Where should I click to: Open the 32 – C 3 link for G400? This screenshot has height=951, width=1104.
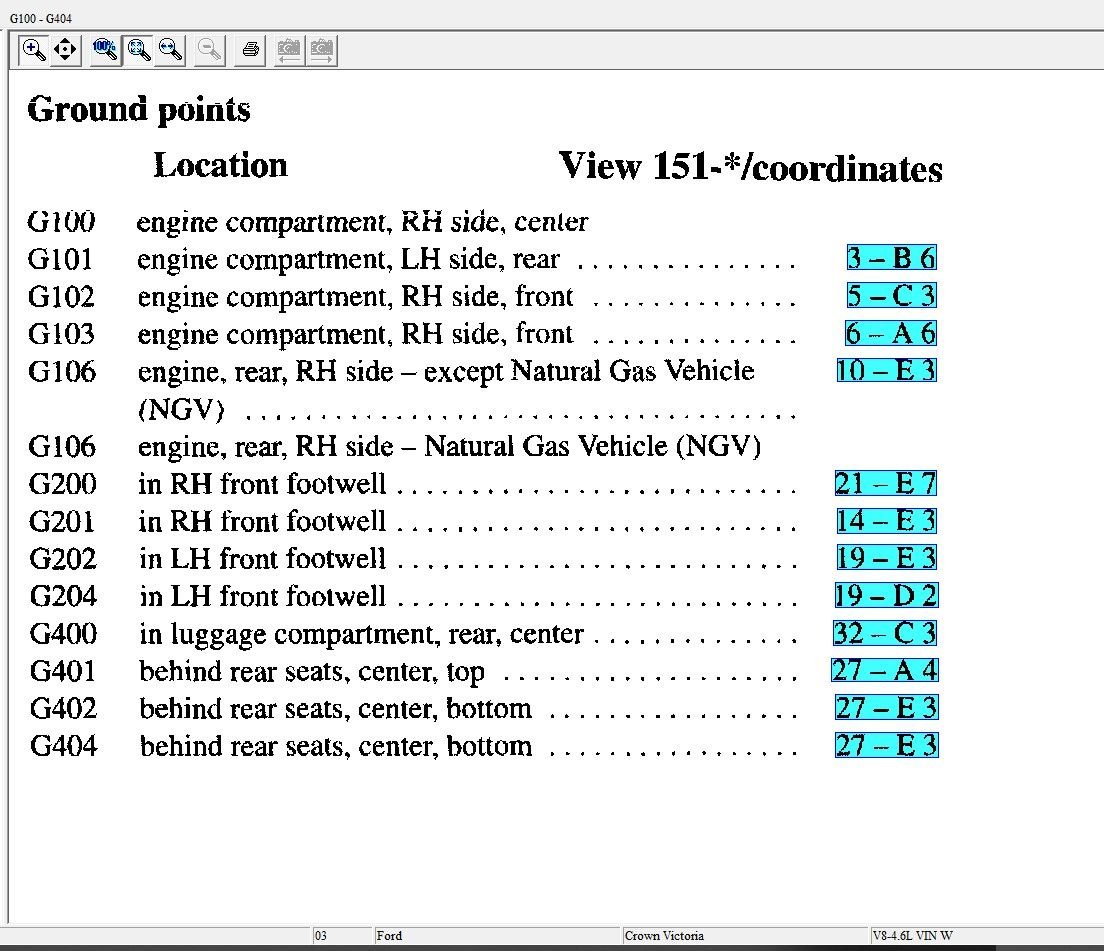tap(885, 634)
